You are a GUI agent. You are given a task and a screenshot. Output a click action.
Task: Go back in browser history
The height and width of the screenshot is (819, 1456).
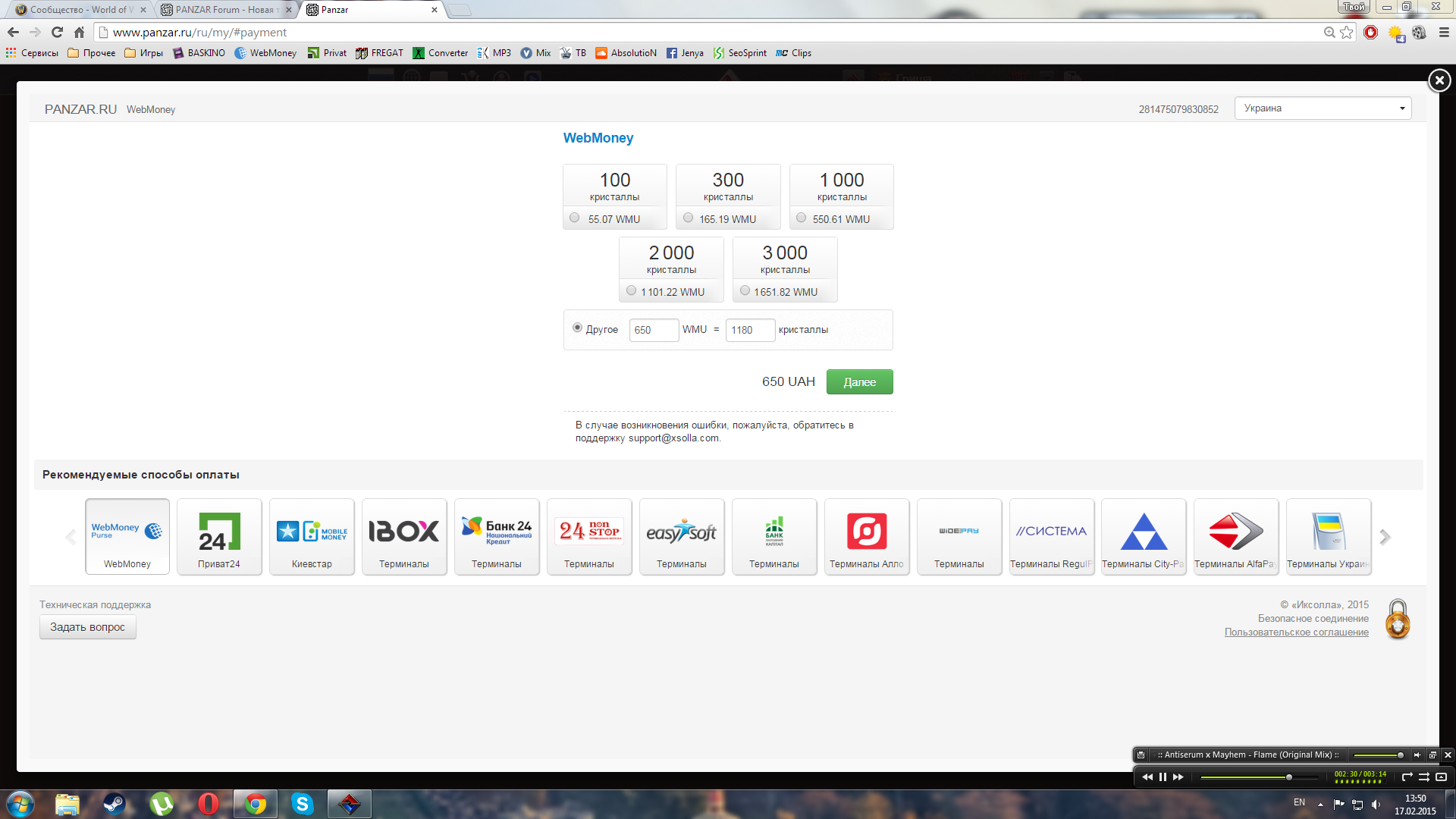pyautogui.click(x=13, y=32)
